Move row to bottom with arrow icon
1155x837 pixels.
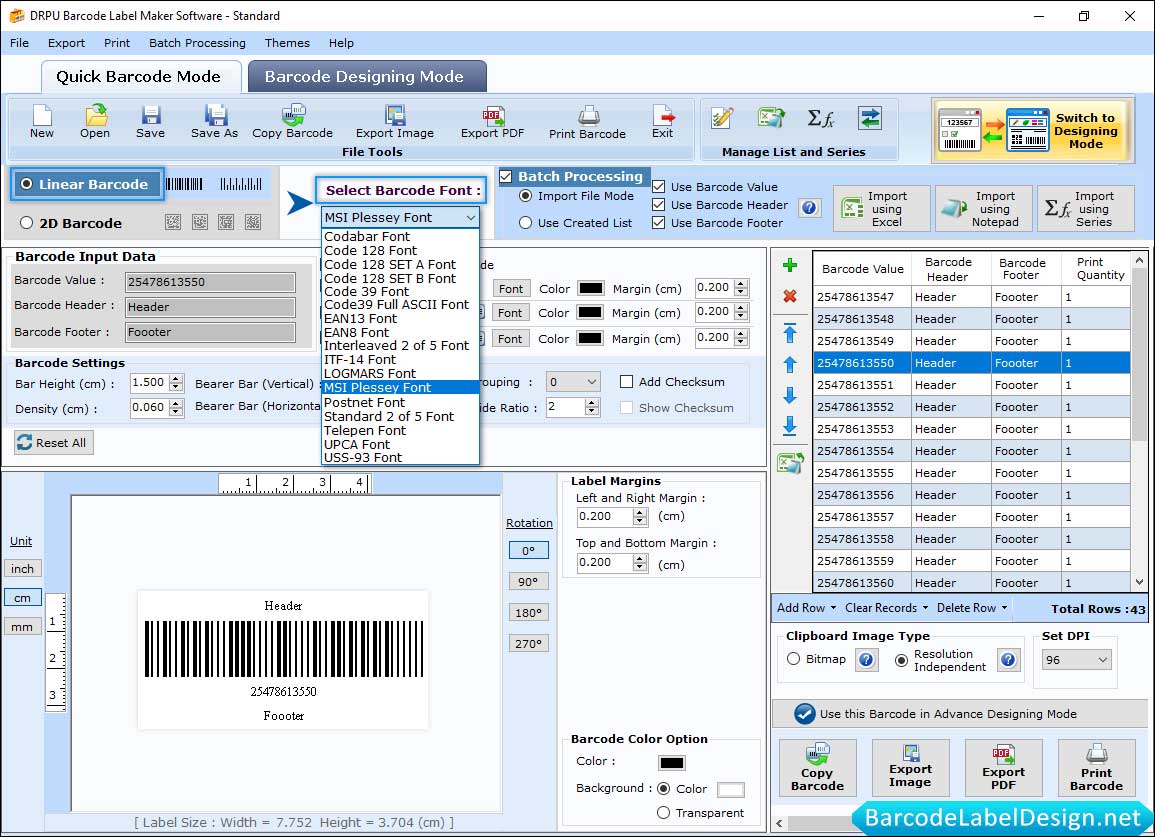[x=790, y=426]
